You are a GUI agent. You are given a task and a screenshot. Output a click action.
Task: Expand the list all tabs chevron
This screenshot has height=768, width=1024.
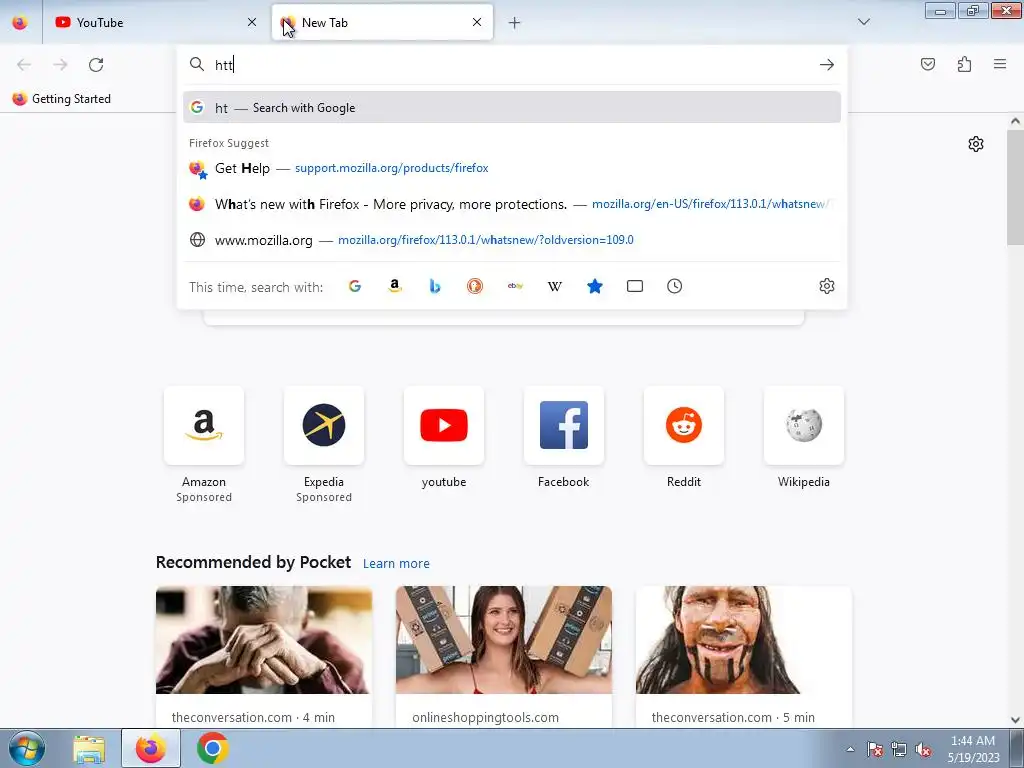tap(863, 22)
